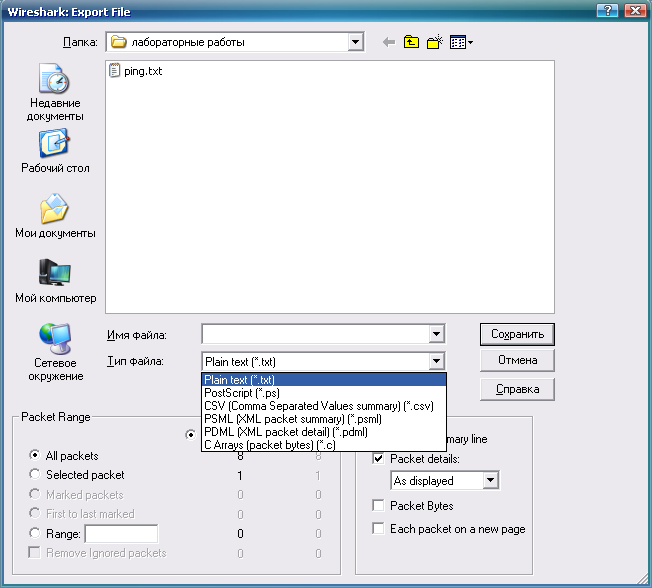
Task: Choose PDML (XML packet detail) type
Action: click(324, 432)
